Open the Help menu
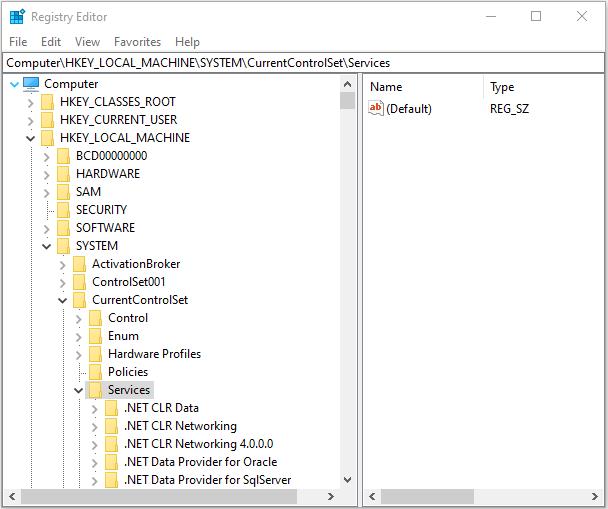This screenshot has width=608, height=509. (187, 41)
